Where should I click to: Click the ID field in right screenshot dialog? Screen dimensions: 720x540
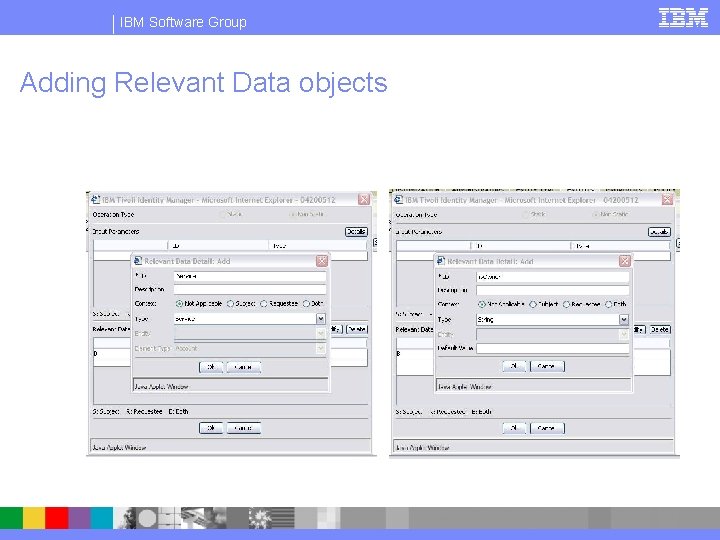coord(553,276)
